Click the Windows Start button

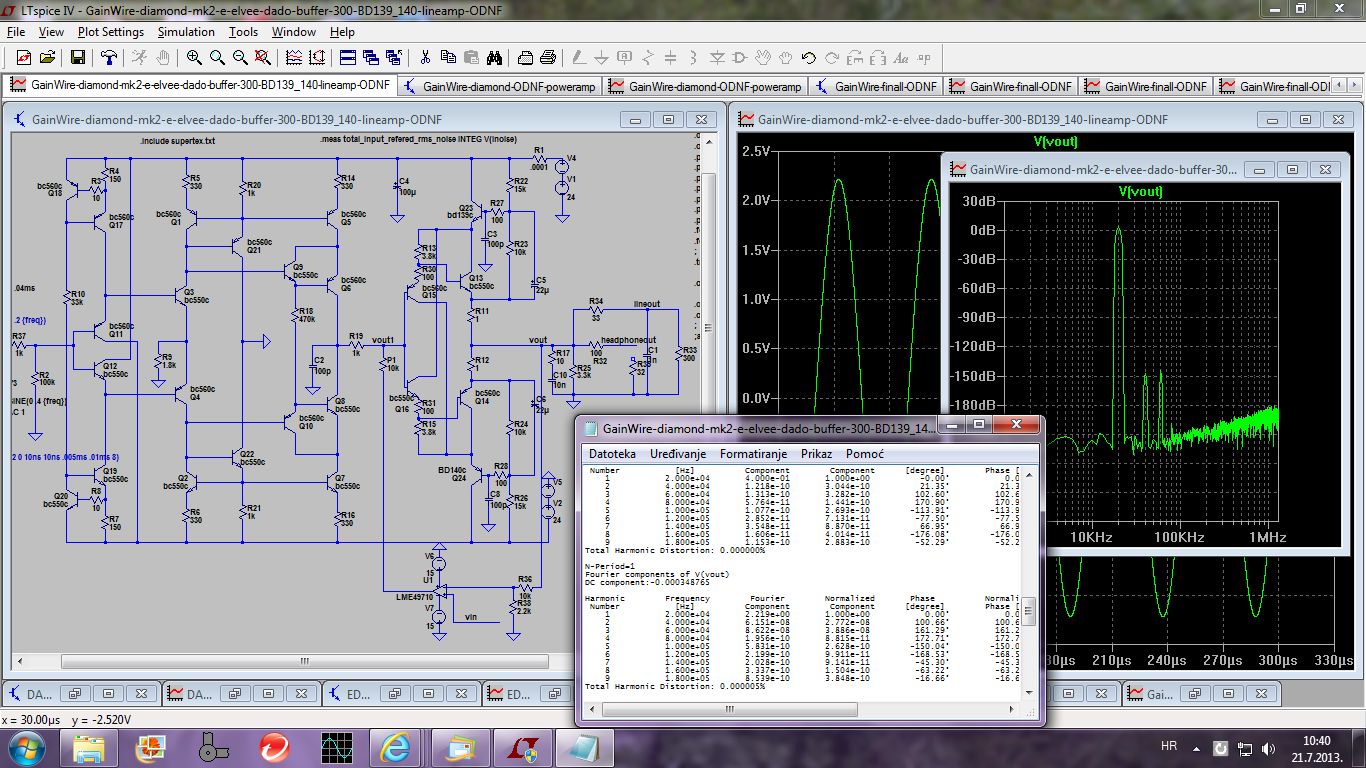point(25,747)
